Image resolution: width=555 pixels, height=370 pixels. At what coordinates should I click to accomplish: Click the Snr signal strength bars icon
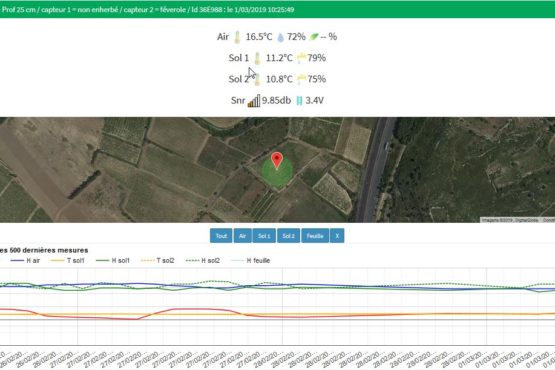[x=254, y=101]
